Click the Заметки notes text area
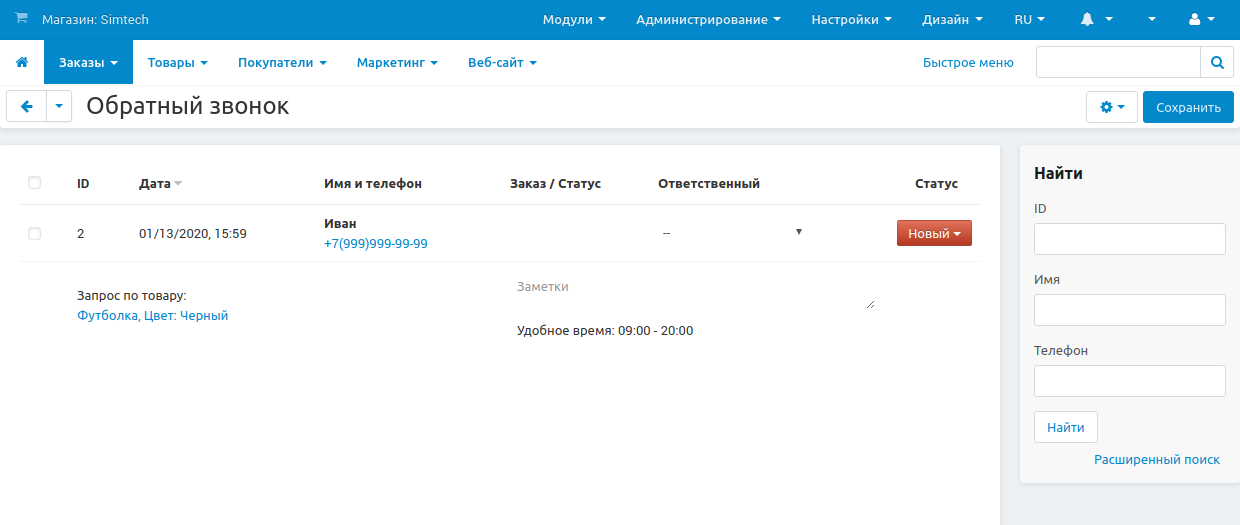The width and height of the screenshot is (1240, 525). (x=692, y=291)
